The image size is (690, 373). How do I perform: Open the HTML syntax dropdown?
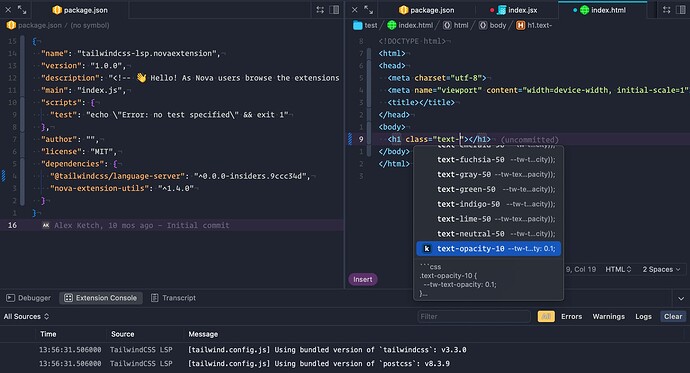618,269
